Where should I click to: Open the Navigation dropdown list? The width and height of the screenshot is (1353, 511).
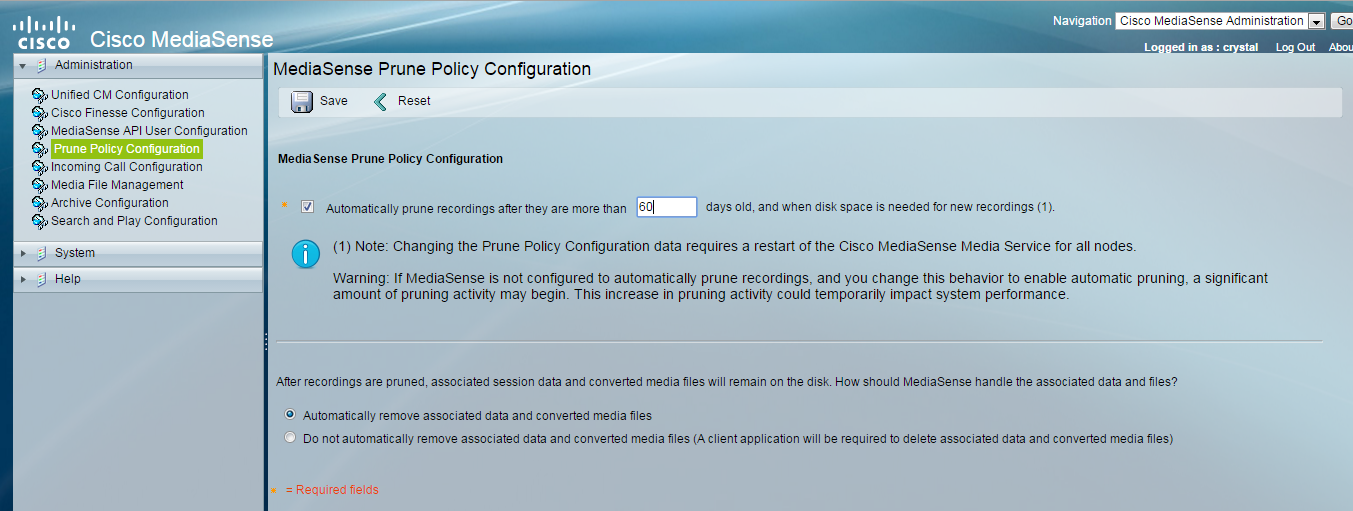[x=1316, y=21]
